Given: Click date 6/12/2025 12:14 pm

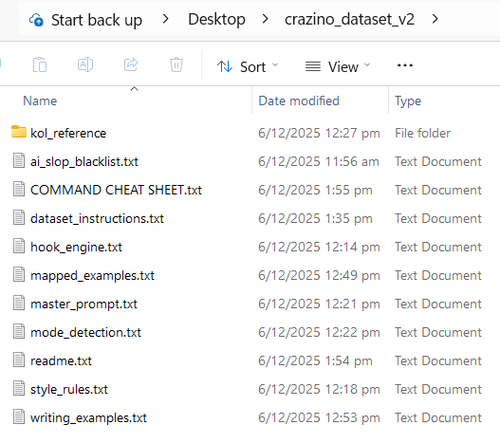Looking at the screenshot, I should pos(319,247).
